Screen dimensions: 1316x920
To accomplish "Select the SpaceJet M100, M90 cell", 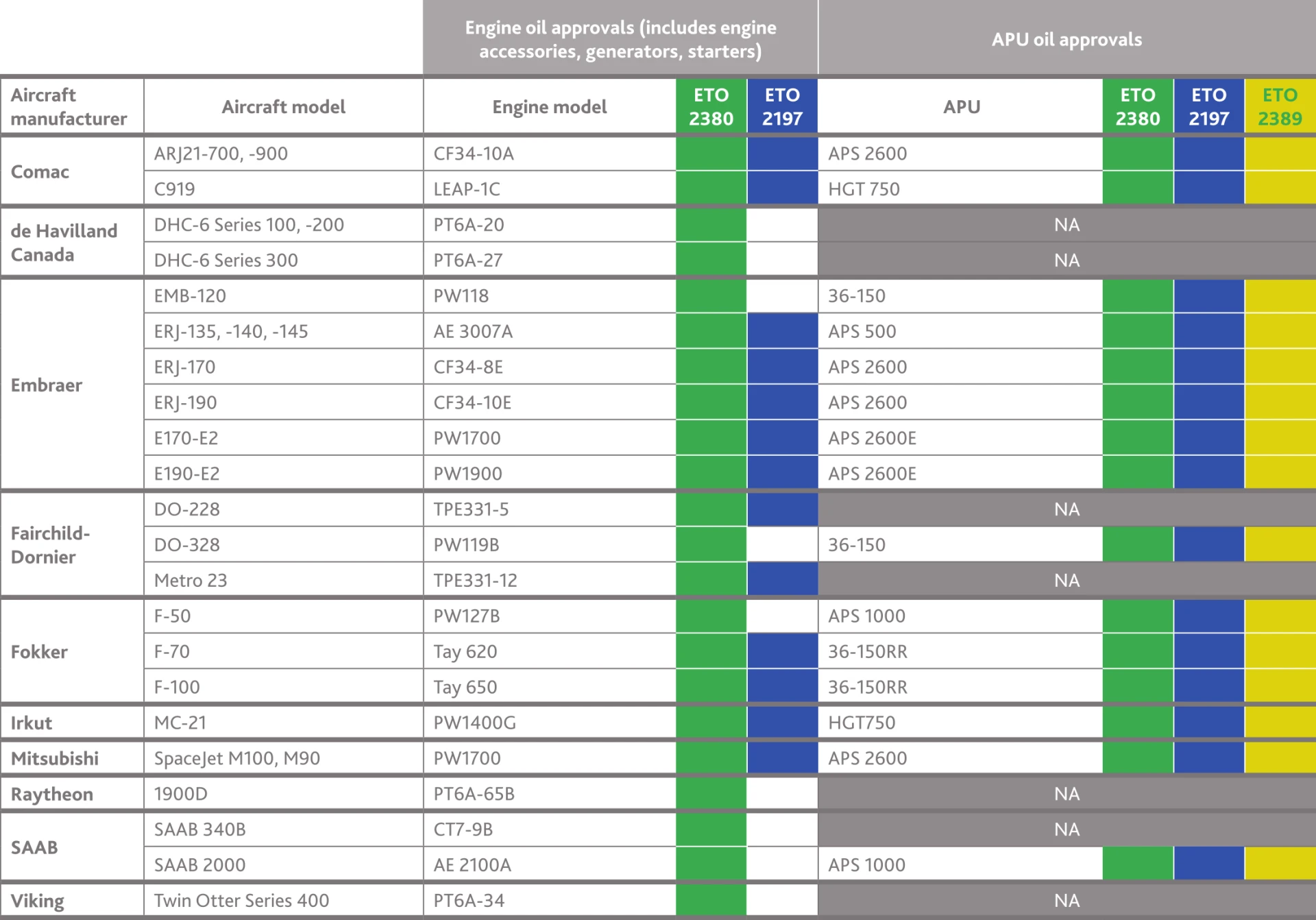I will [283, 758].
